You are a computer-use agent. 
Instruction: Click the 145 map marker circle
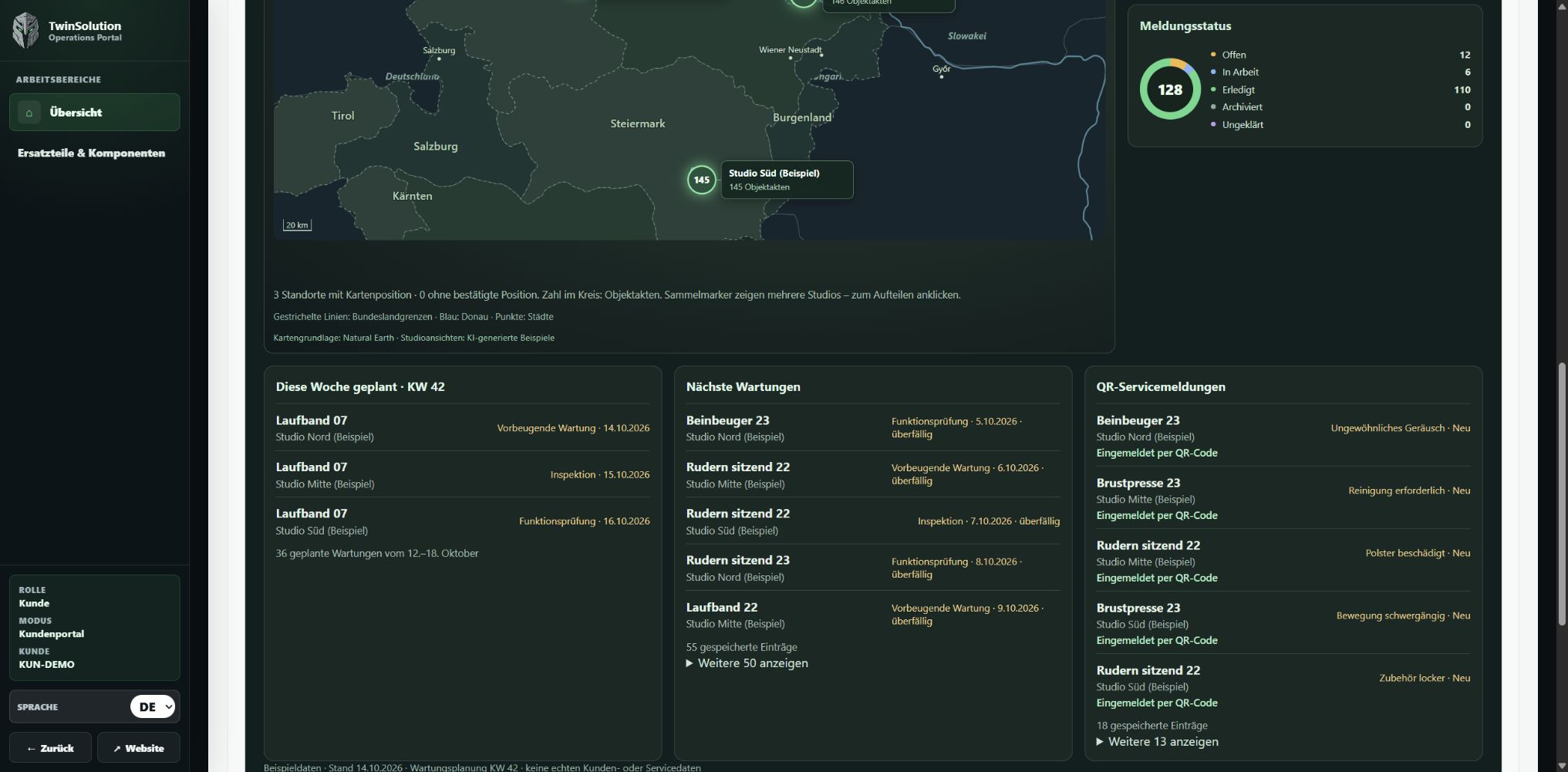tap(701, 180)
